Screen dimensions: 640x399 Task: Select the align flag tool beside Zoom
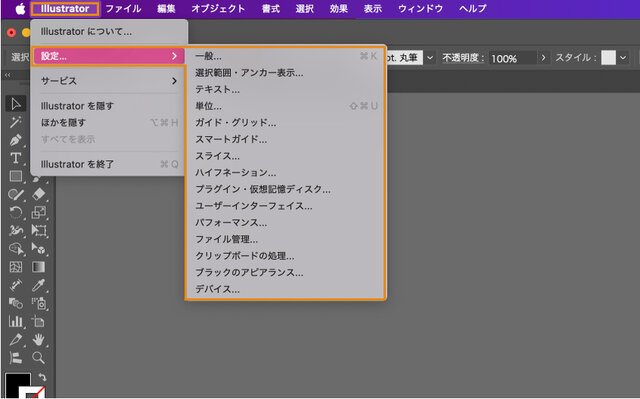(x=16, y=358)
